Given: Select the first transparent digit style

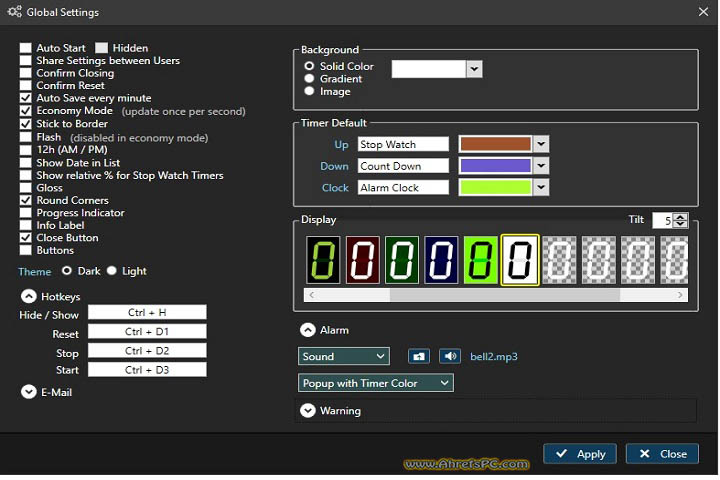Looking at the screenshot, I should click(559, 260).
